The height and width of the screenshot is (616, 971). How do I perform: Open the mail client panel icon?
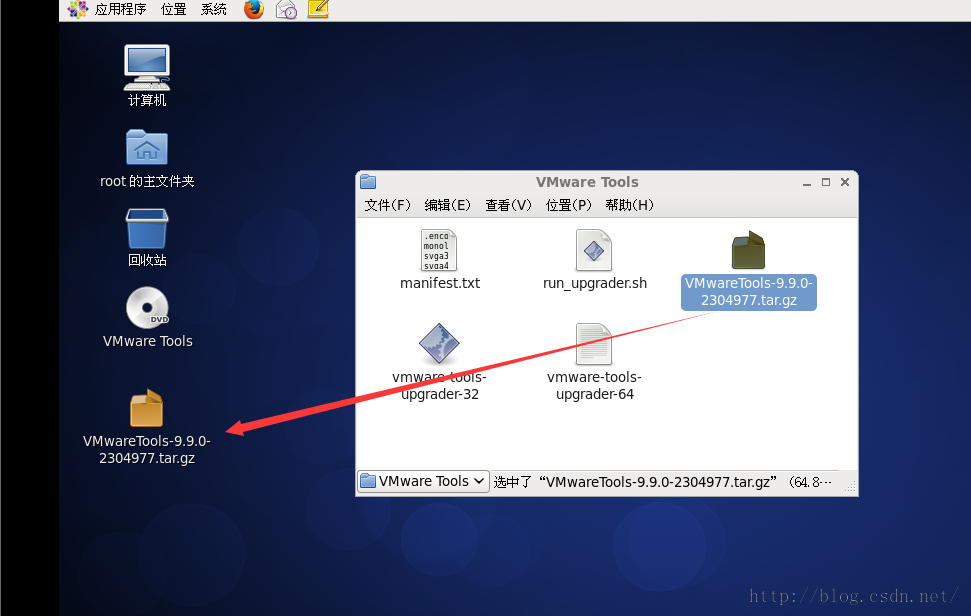(x=286, y=9)
